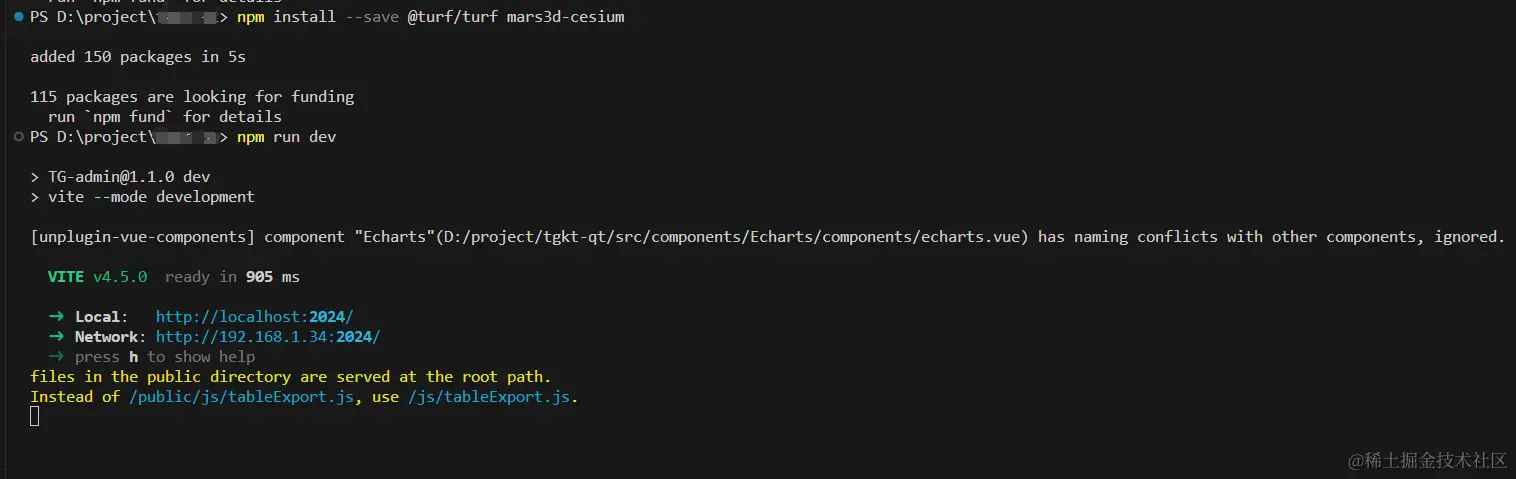The height and width of the screenshot is (479, 1516).
Task: Click the TG-admin@1.1.0 dev script line
Action: (128, 177)
